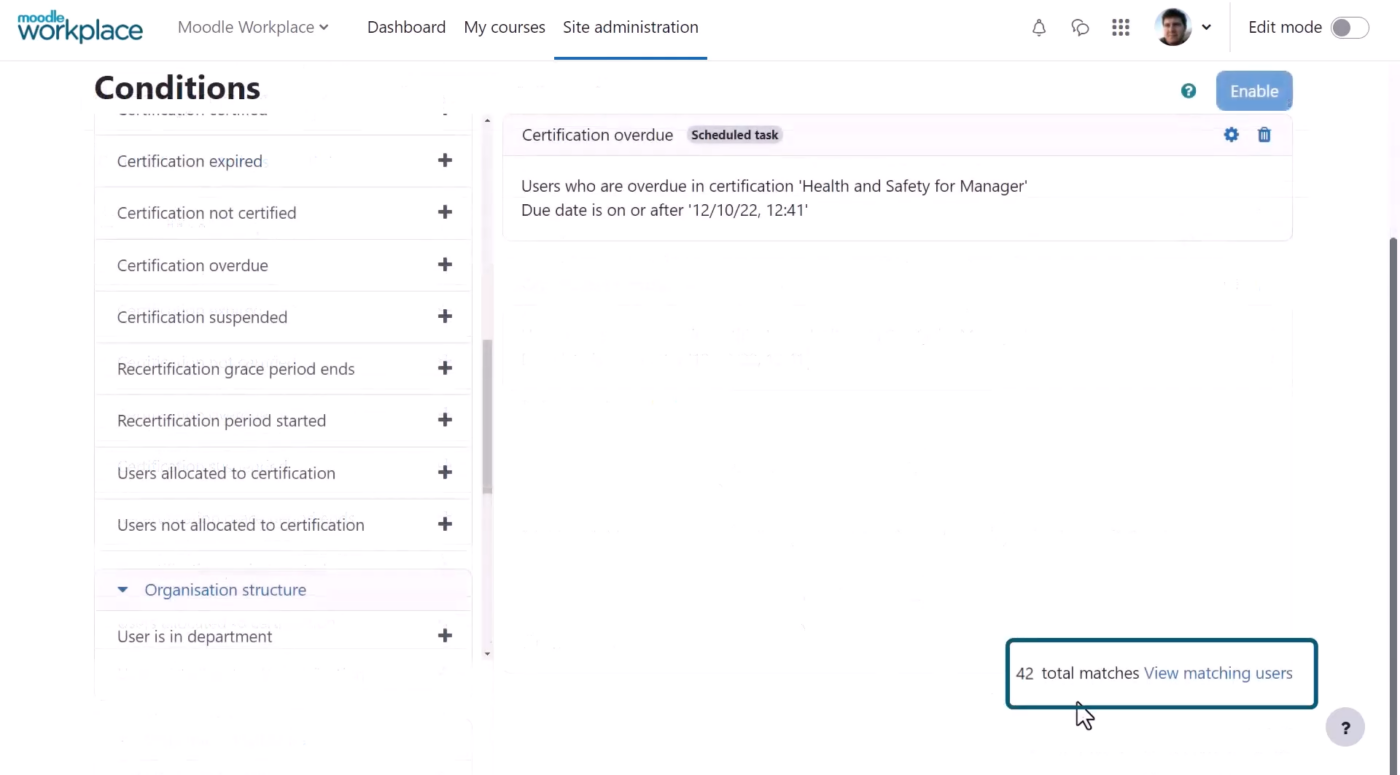Click the Moodle Workplace logo
Screen dimensions: 1400x775
(80, 27)
